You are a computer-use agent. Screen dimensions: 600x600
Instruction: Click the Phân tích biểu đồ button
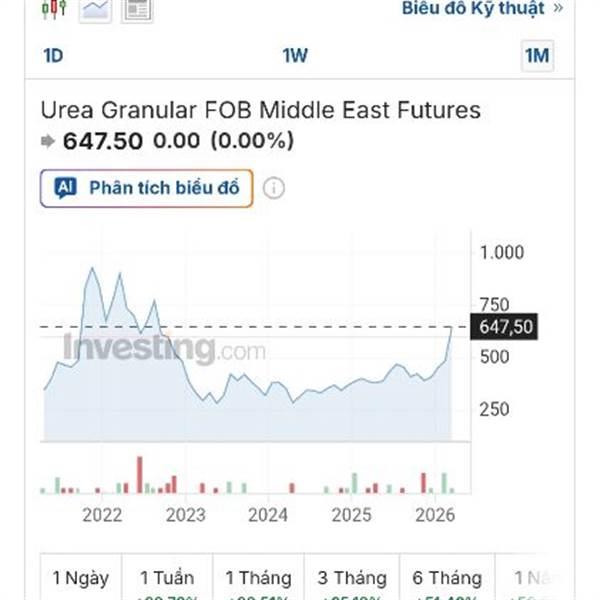click(147, 188)
